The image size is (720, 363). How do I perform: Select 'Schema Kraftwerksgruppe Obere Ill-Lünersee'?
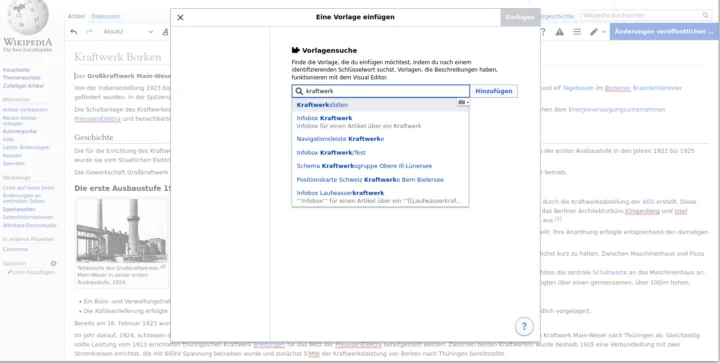click(x=380, y=166)
